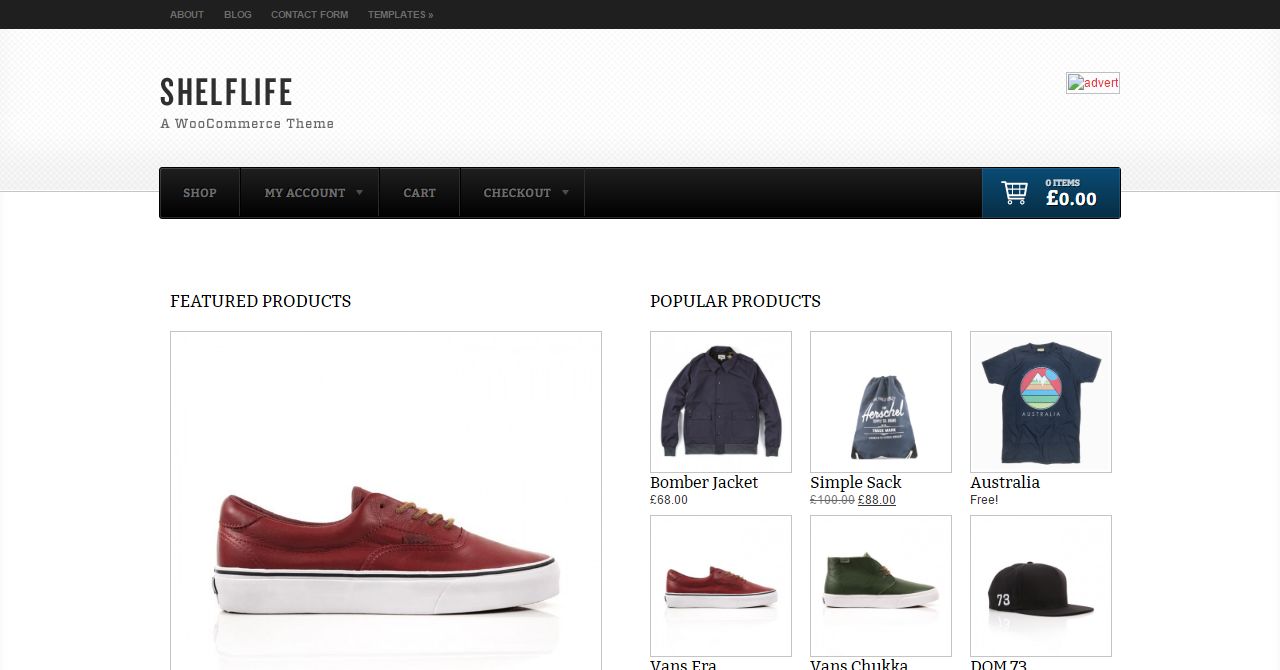Click the Bomber Jacket product title
Screen dimensions: 1280x670
point(704,482)
